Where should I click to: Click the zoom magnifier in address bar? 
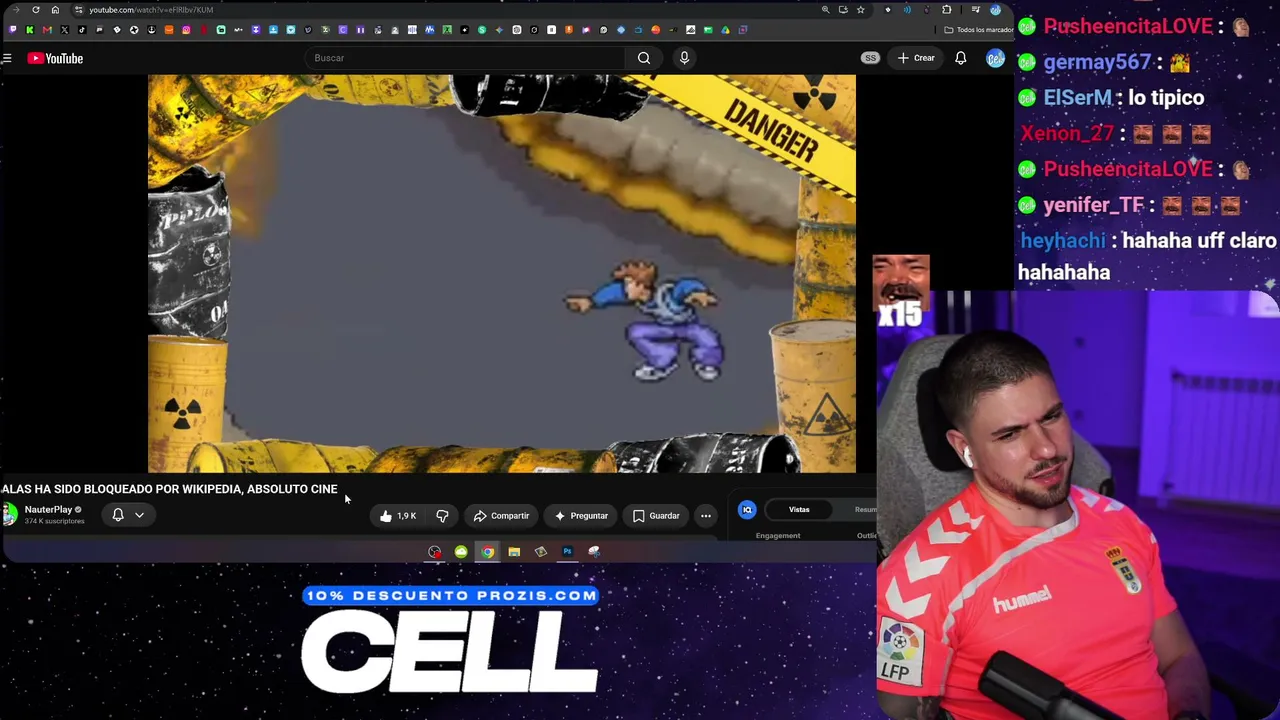[x=825, y=10]
